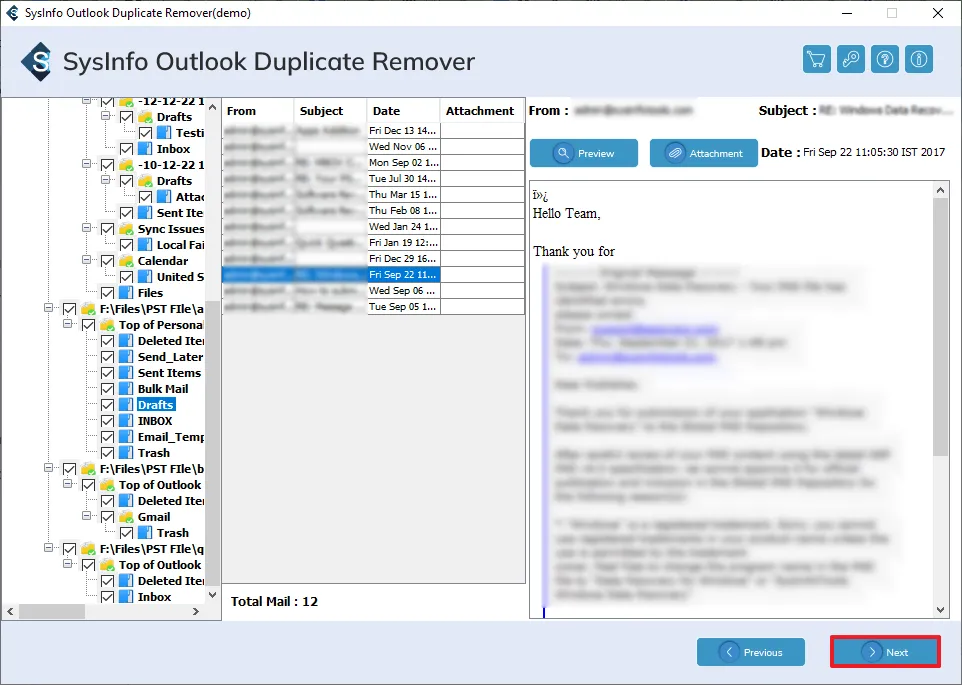Sort by the From column header
The width and height of the screenshot is (962, 685).
pos(258,111)
